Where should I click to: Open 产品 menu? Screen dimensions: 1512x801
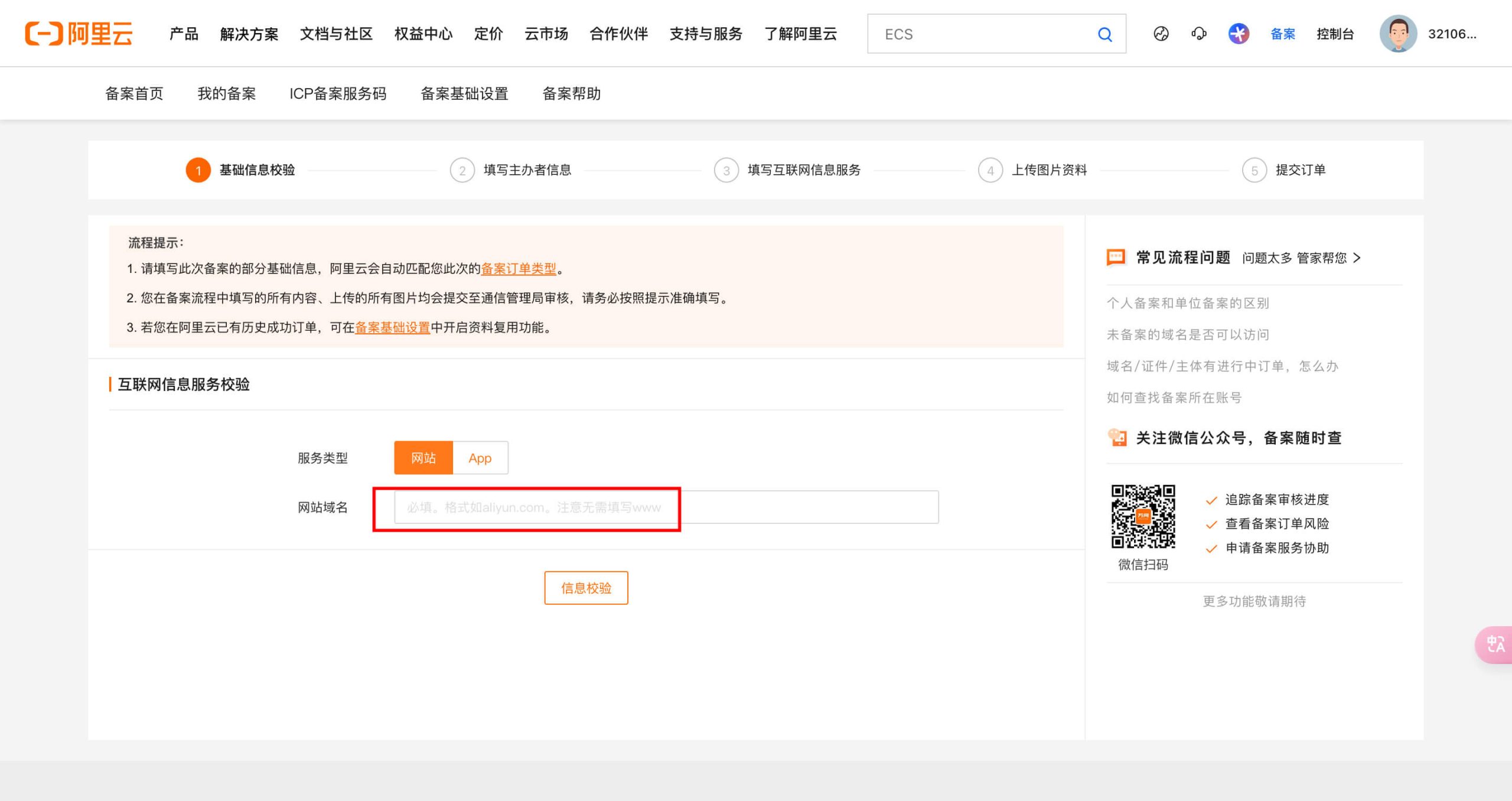tap(184, 34)
